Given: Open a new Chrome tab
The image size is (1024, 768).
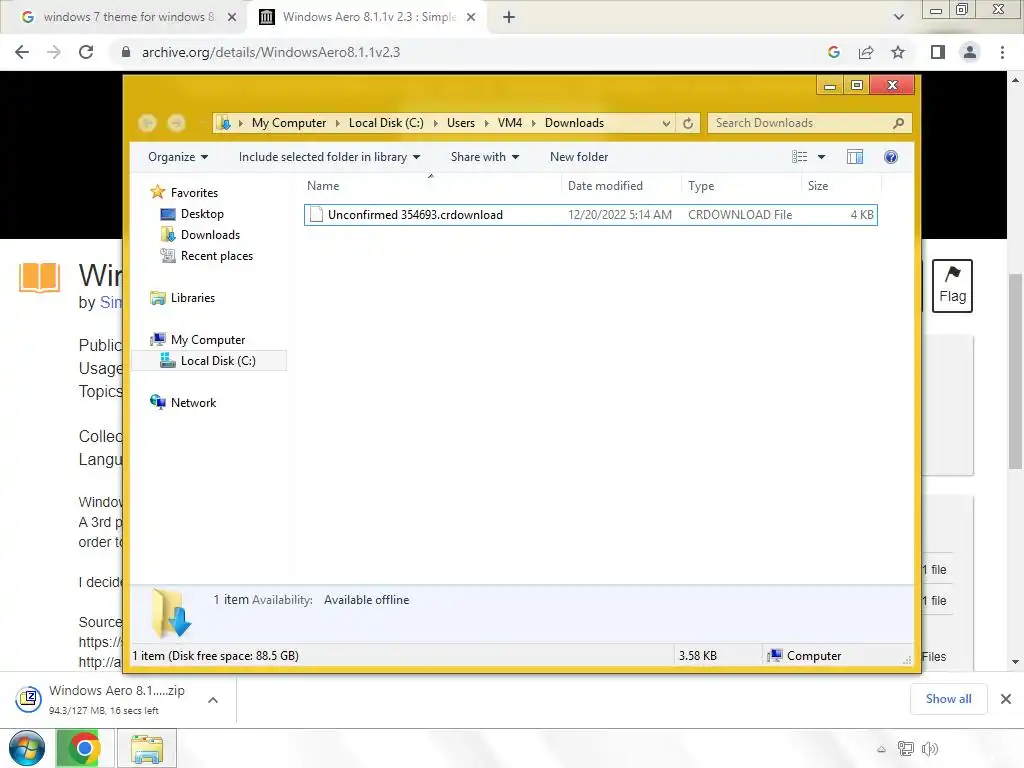Looking at the screenshot, I should [x=509, y=18].
